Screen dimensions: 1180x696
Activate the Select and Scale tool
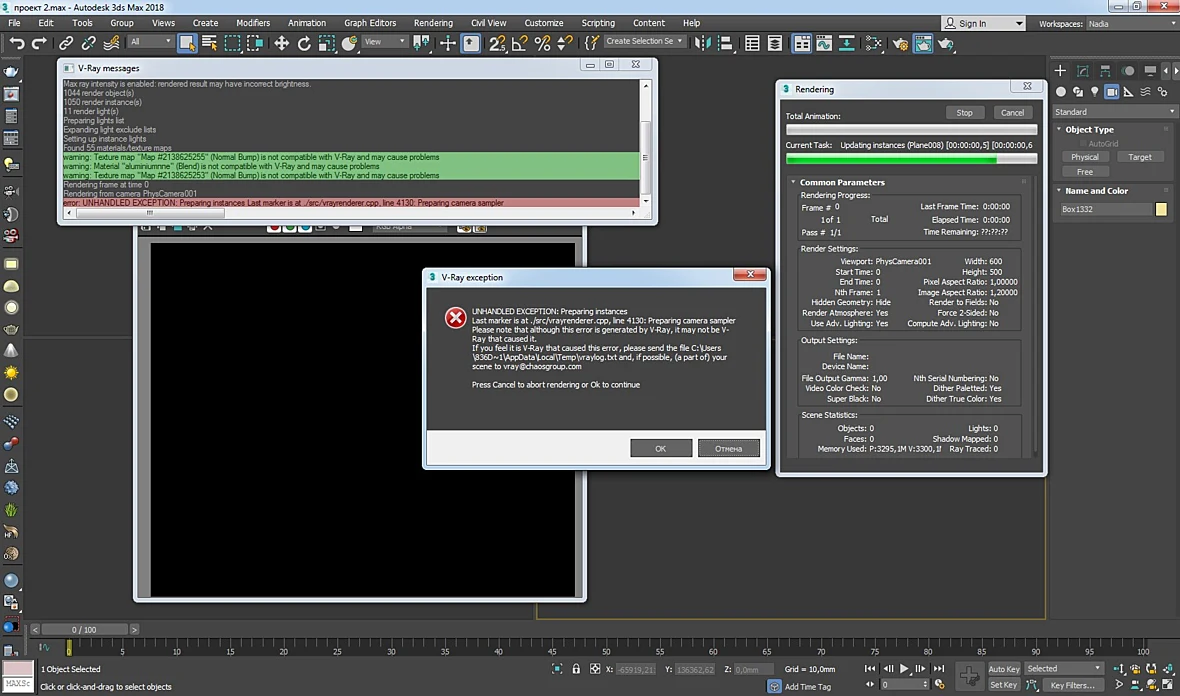(327, 44)
